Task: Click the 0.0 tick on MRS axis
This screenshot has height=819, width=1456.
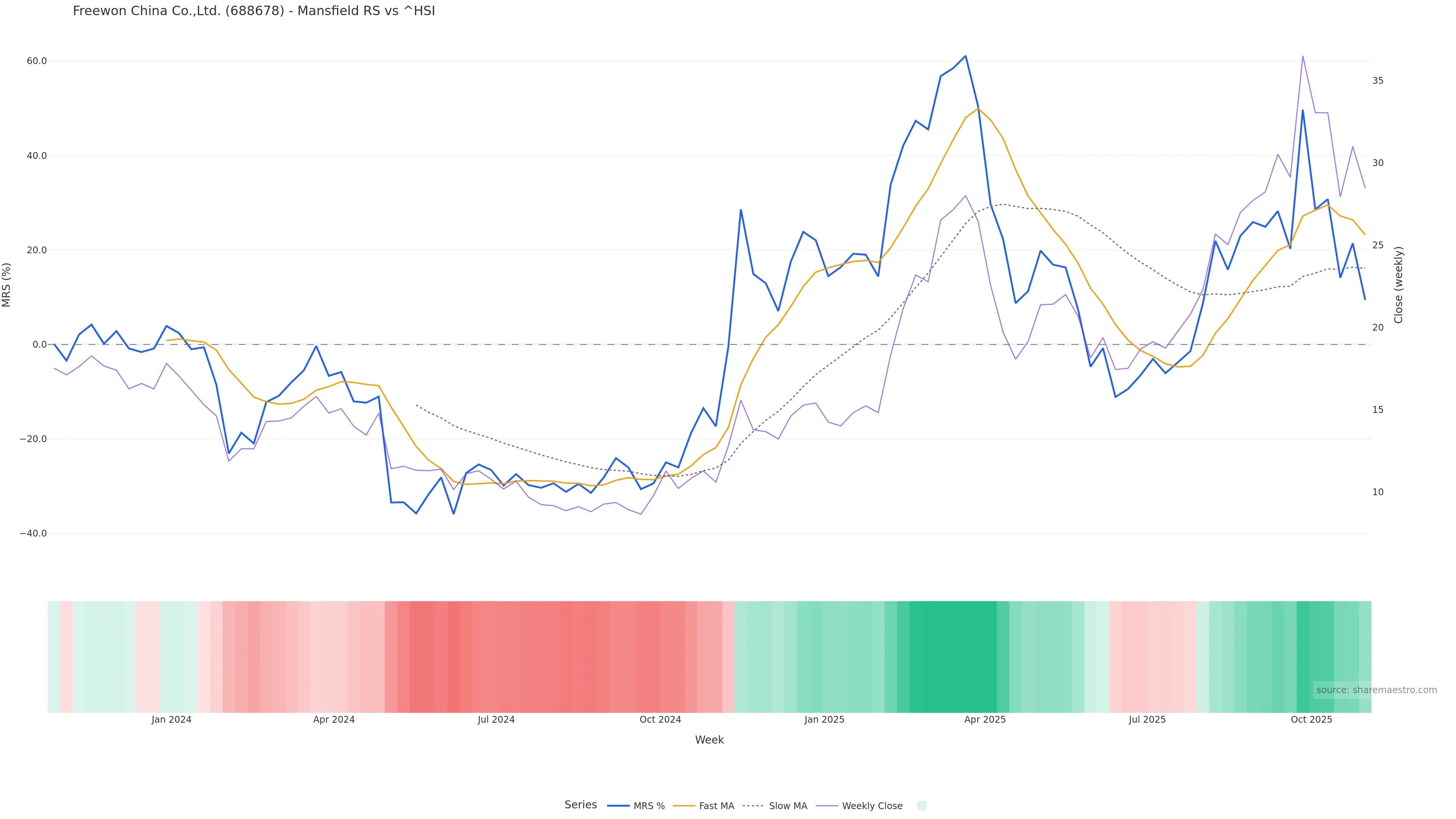Action: tap(39, 345)
